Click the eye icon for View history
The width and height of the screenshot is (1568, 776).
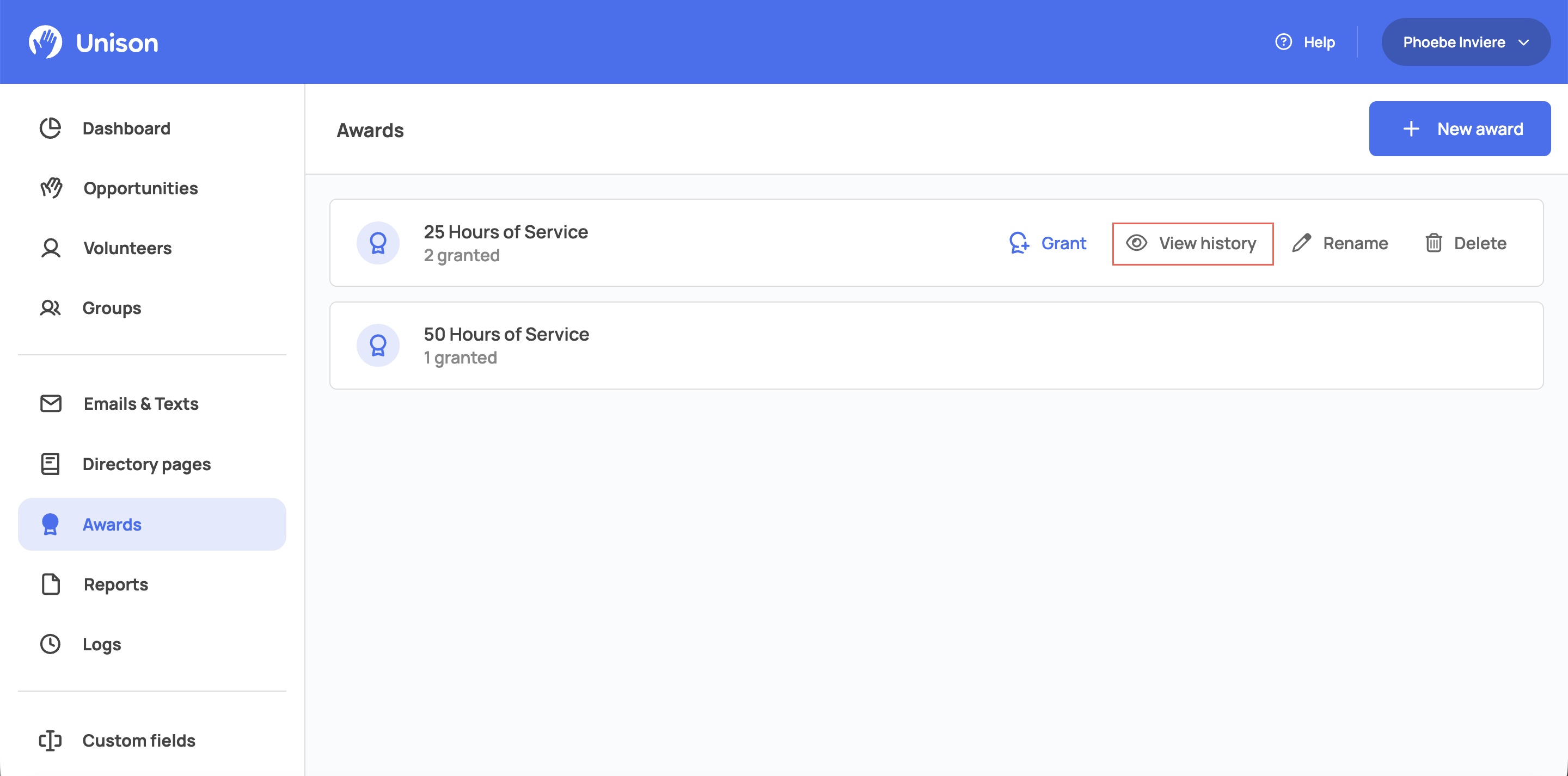point(1136,243)
